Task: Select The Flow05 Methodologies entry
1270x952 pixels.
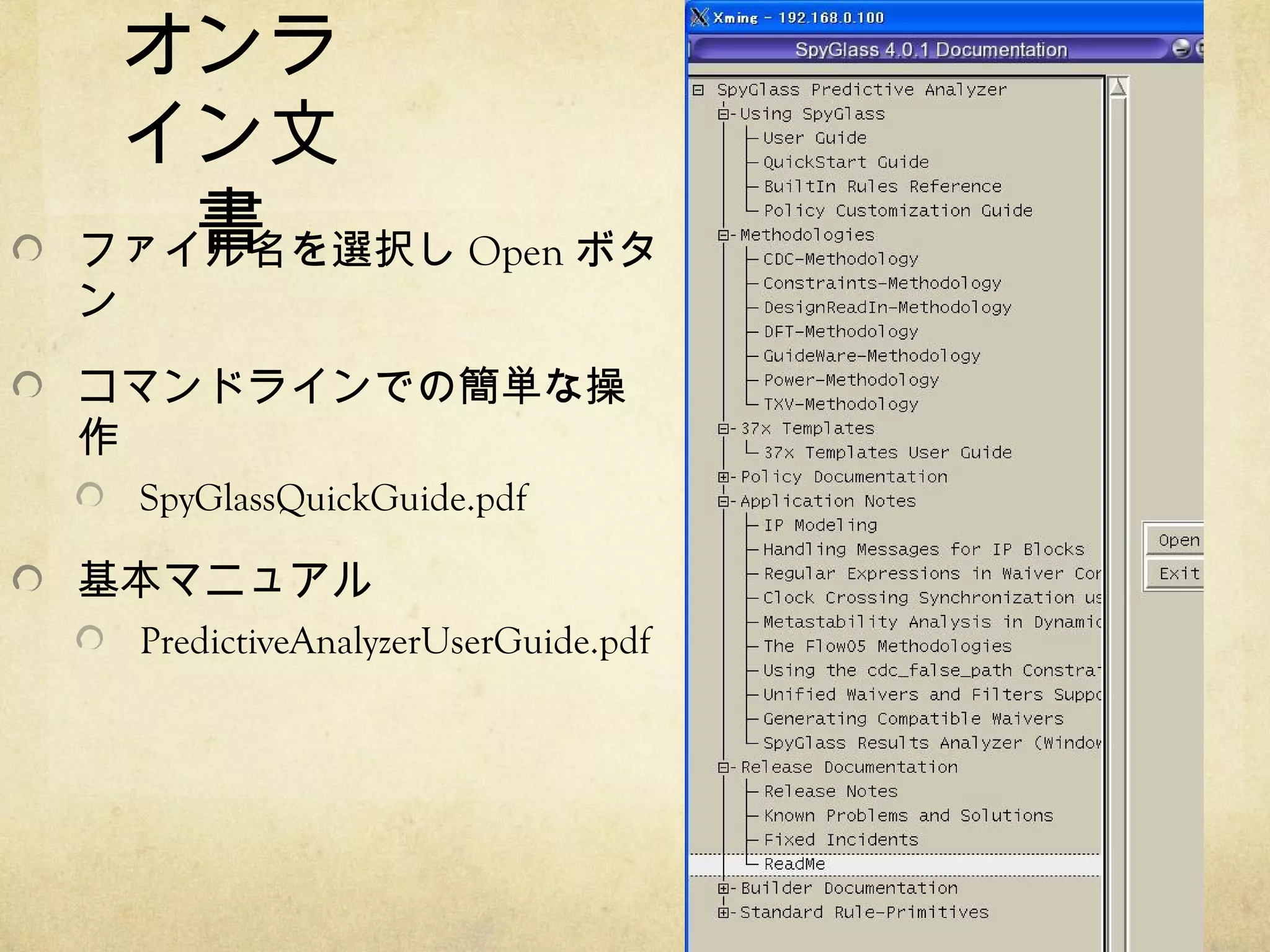Action: pyautogui.click(x=887, y=646)
